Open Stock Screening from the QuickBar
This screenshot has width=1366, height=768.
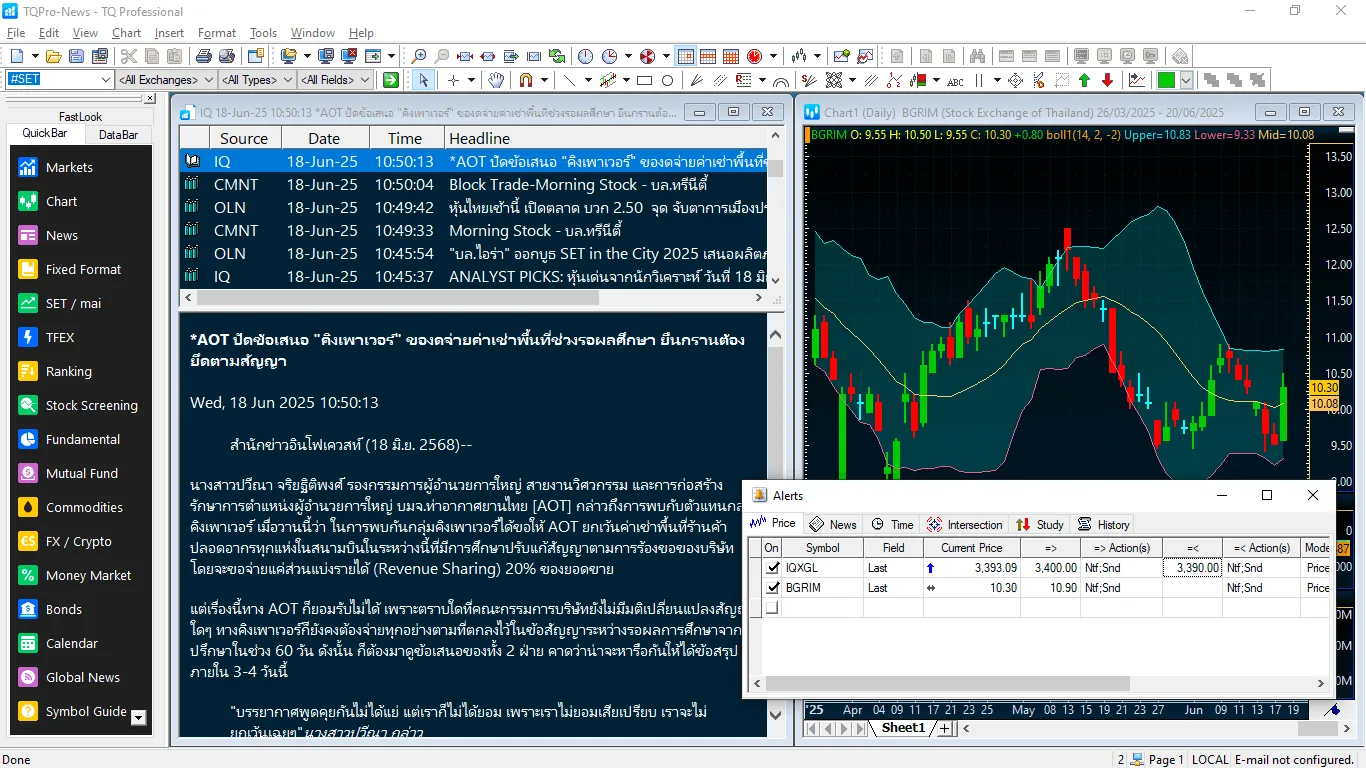point(91,405)
